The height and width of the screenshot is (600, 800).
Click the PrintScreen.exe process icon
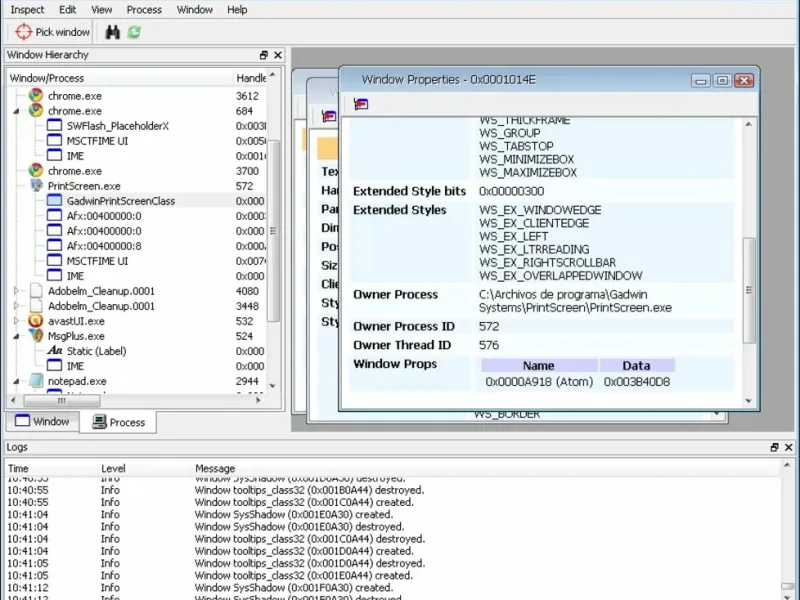[x=36, y=185]
